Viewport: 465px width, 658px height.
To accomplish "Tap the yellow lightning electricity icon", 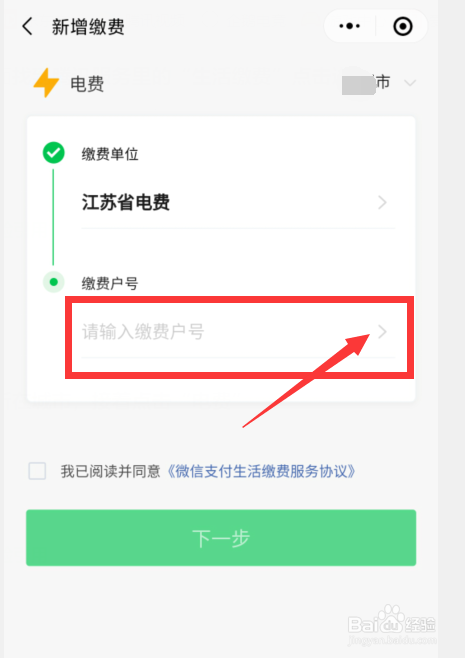I will click(x=46, y=83).
